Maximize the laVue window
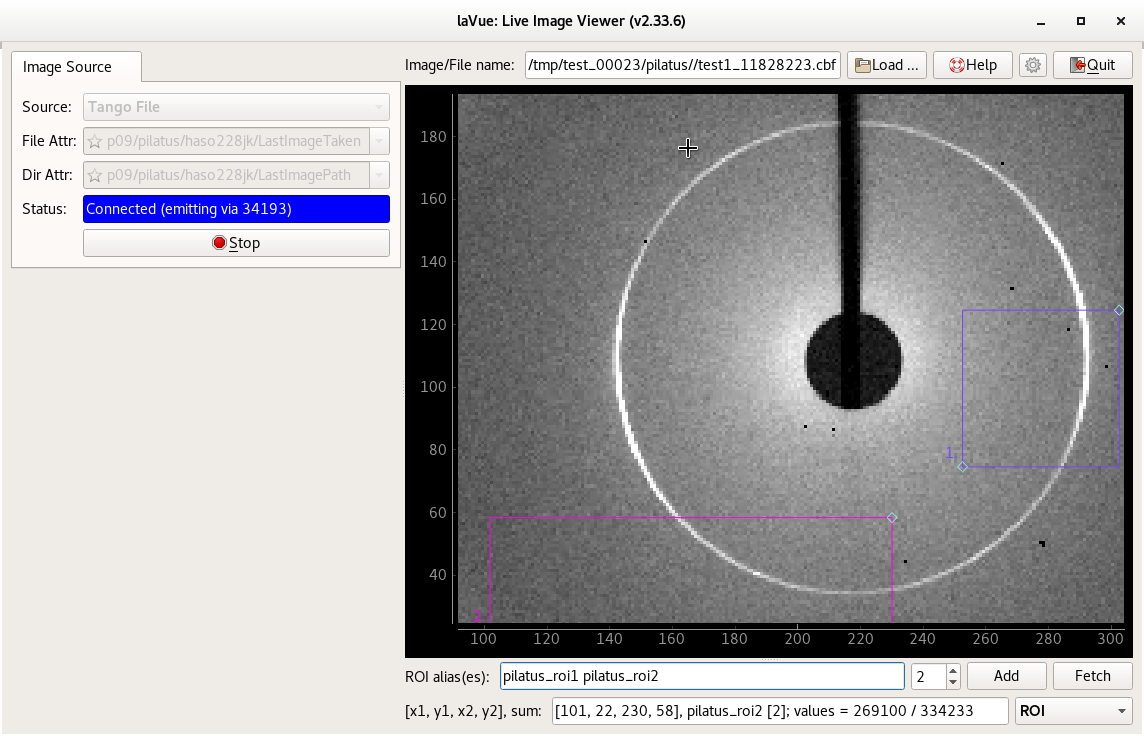This screenshot has width=1144, height=736. (1081, 20)
